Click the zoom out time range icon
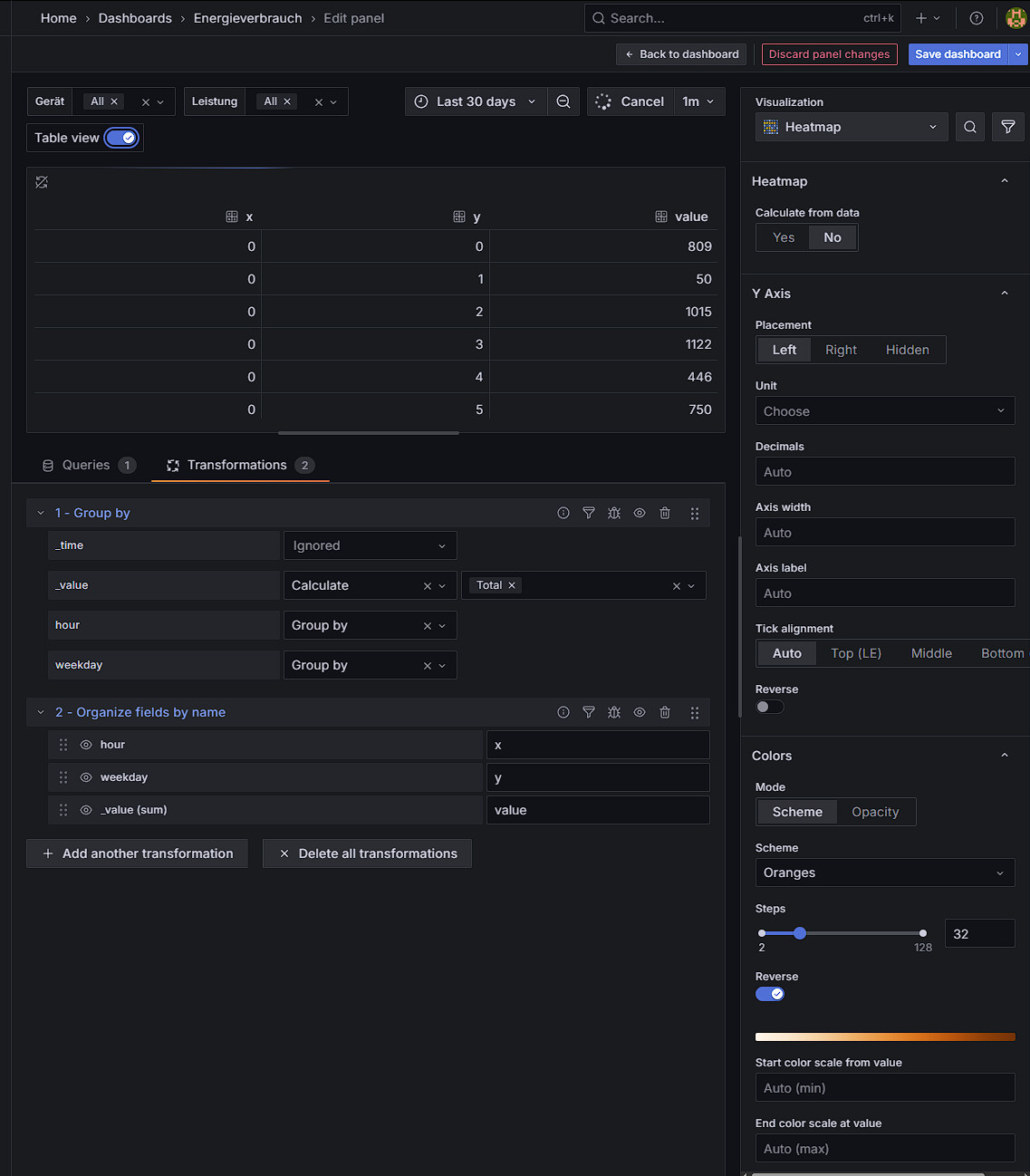The width and height of the screenshot is (1030, 1176). click(x=563, y=101)
